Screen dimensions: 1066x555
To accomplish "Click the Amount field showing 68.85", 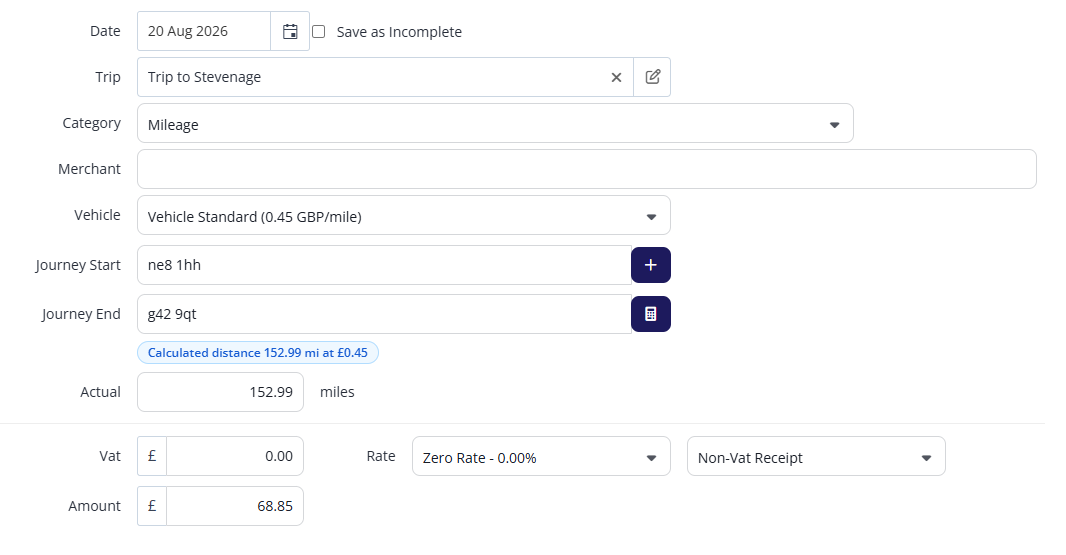I will click(235, 506).
